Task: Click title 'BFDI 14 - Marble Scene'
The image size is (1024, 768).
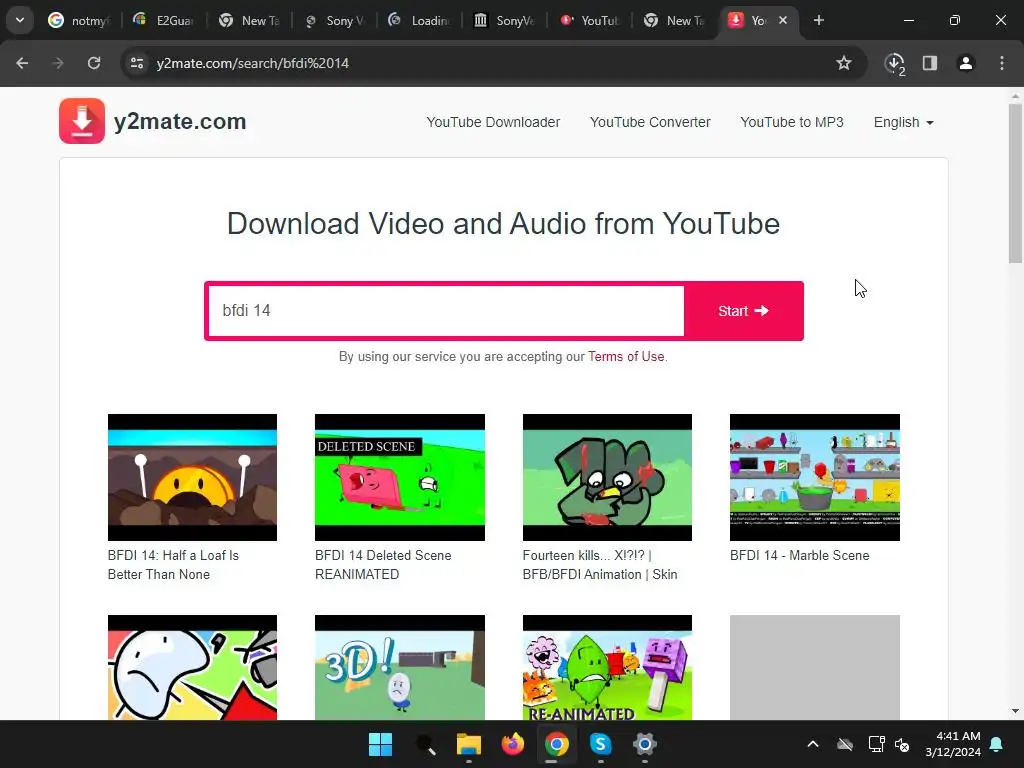Action: (x=799, y=556)
